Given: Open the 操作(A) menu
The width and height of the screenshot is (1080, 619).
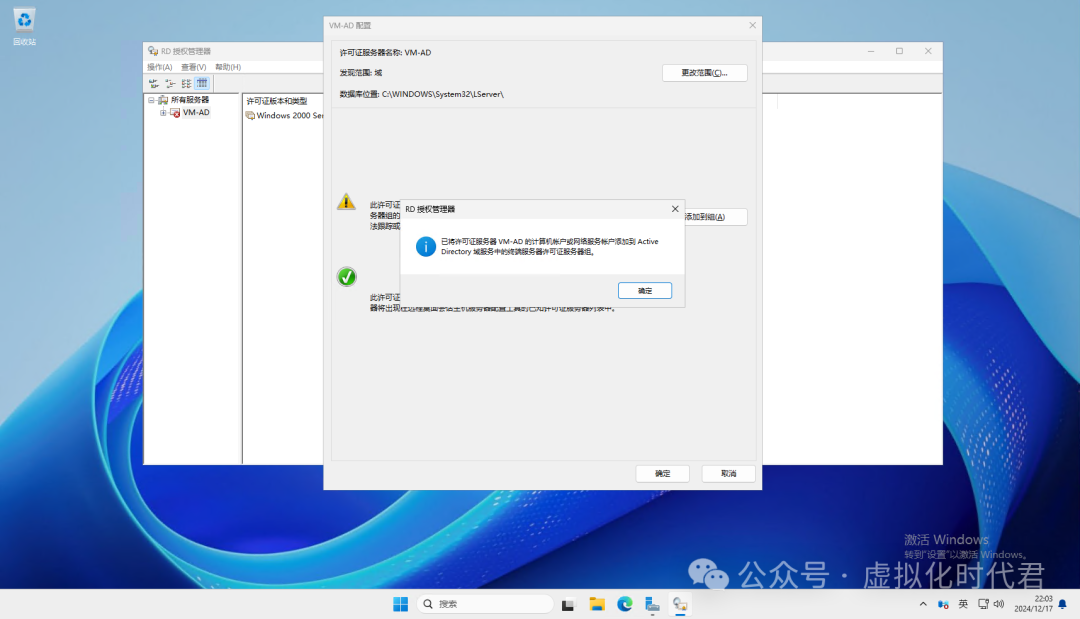Looking at the screenshot, I should tap(159, 67).
